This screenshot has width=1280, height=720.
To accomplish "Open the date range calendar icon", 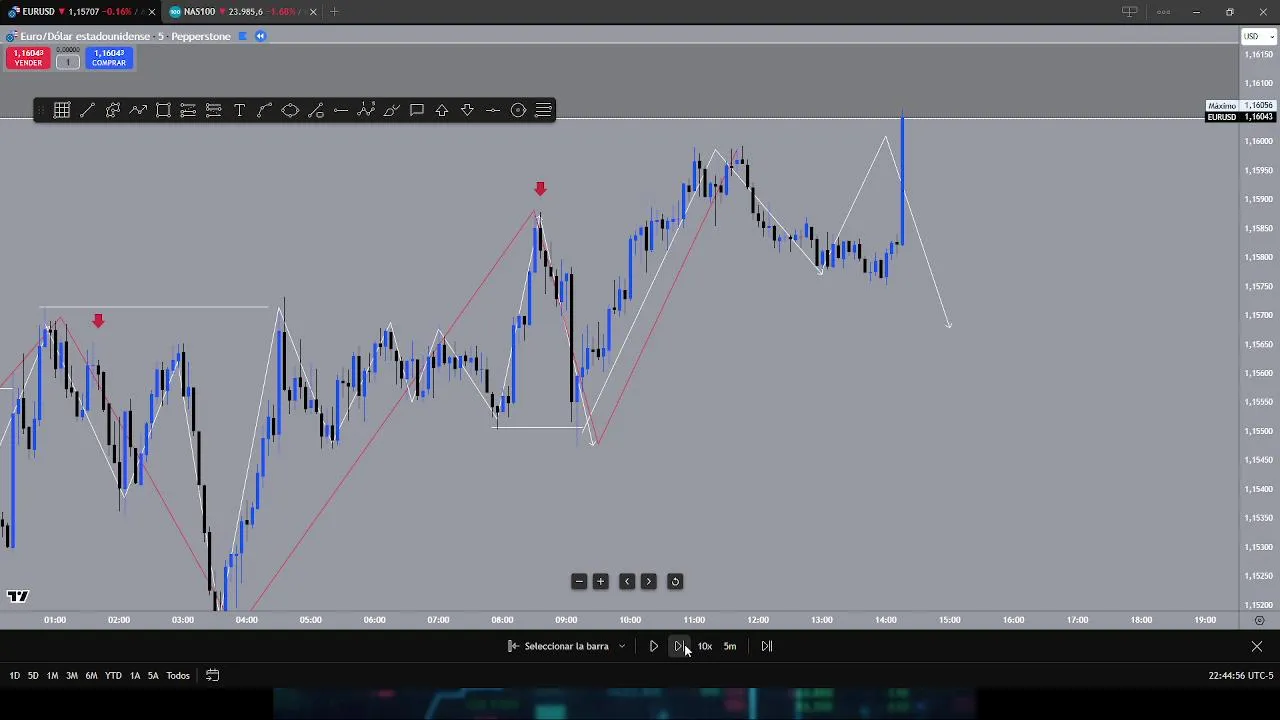I will (x=212, y=675).
